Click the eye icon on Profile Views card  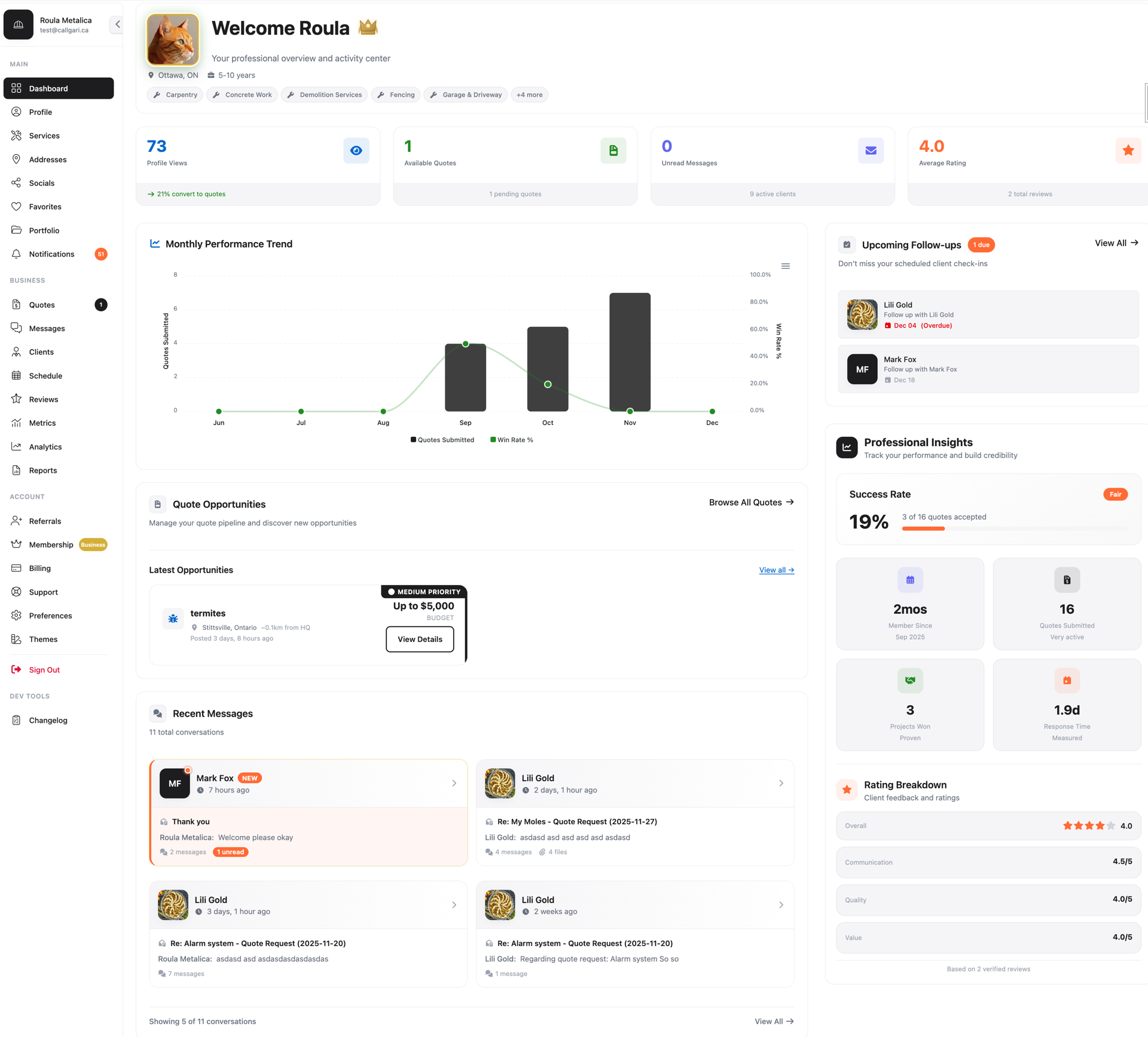pos(356,151)
